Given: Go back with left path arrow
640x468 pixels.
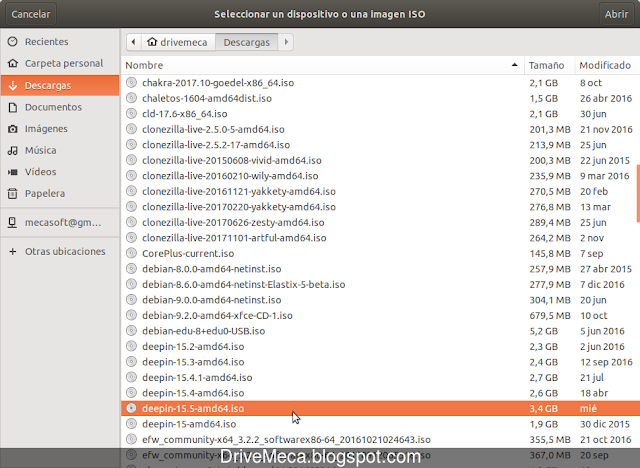Looking at the screenshot, I should click(x=133, y=42).
